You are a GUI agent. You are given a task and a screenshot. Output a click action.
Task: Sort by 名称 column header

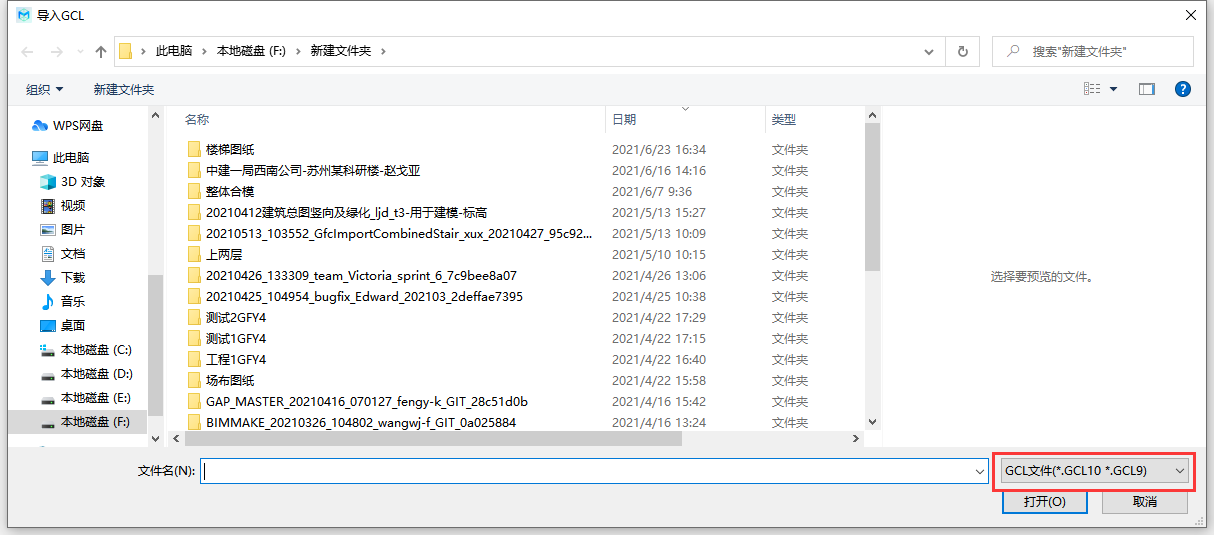[x=197, y=119]
